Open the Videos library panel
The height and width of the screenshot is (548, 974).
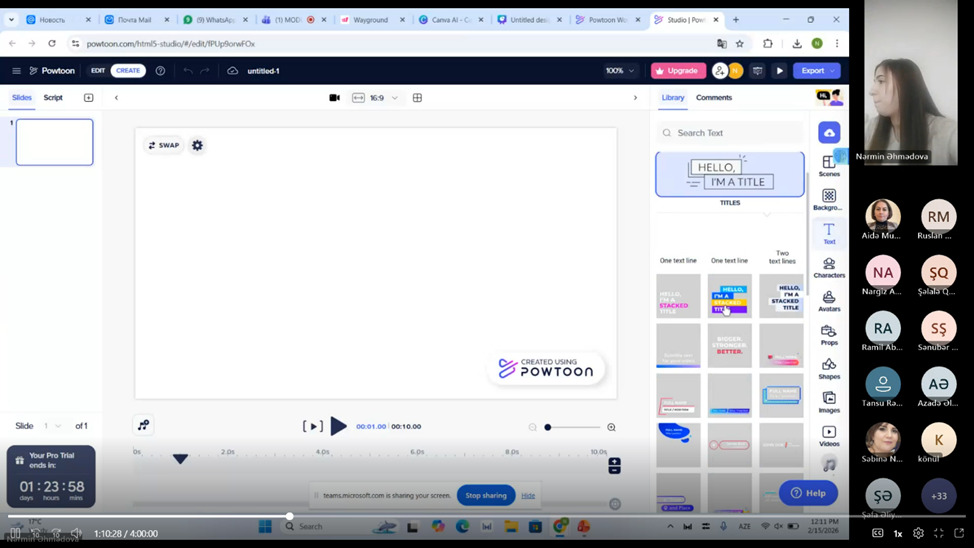pos(828,435)
